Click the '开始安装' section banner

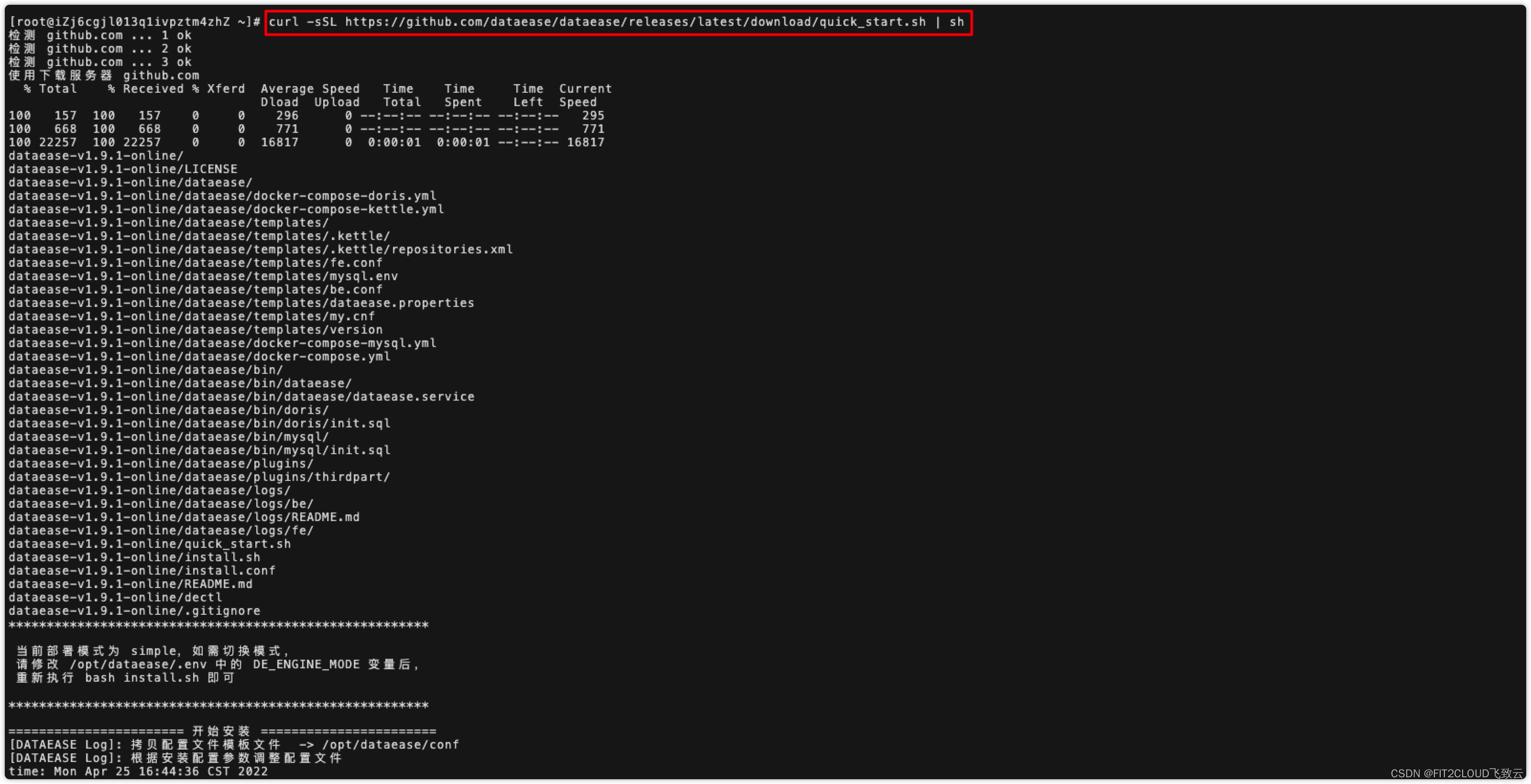tap(222, 731)
